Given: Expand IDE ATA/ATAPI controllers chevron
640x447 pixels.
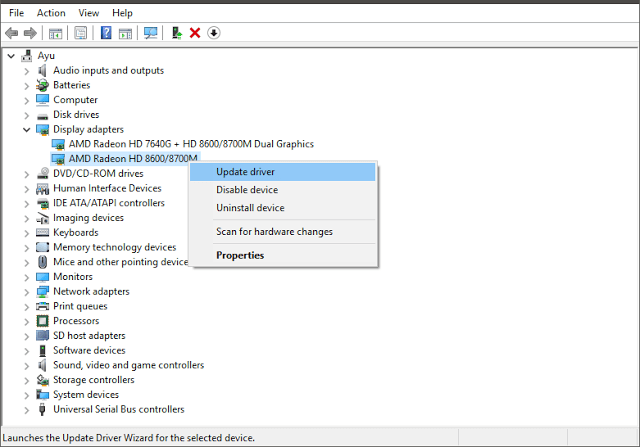Looking at the screenshot, I should [27, 204].
